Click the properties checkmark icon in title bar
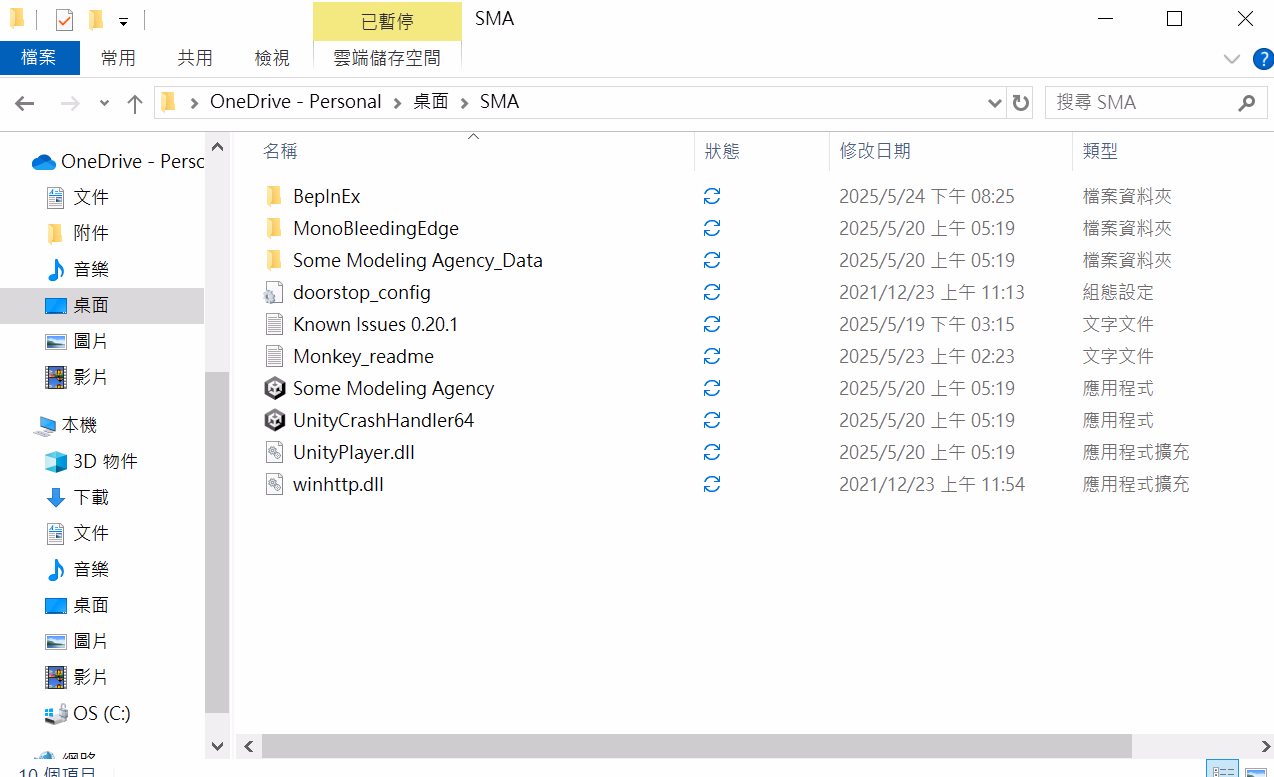1274x777 pixels. (x=64, y=19)
